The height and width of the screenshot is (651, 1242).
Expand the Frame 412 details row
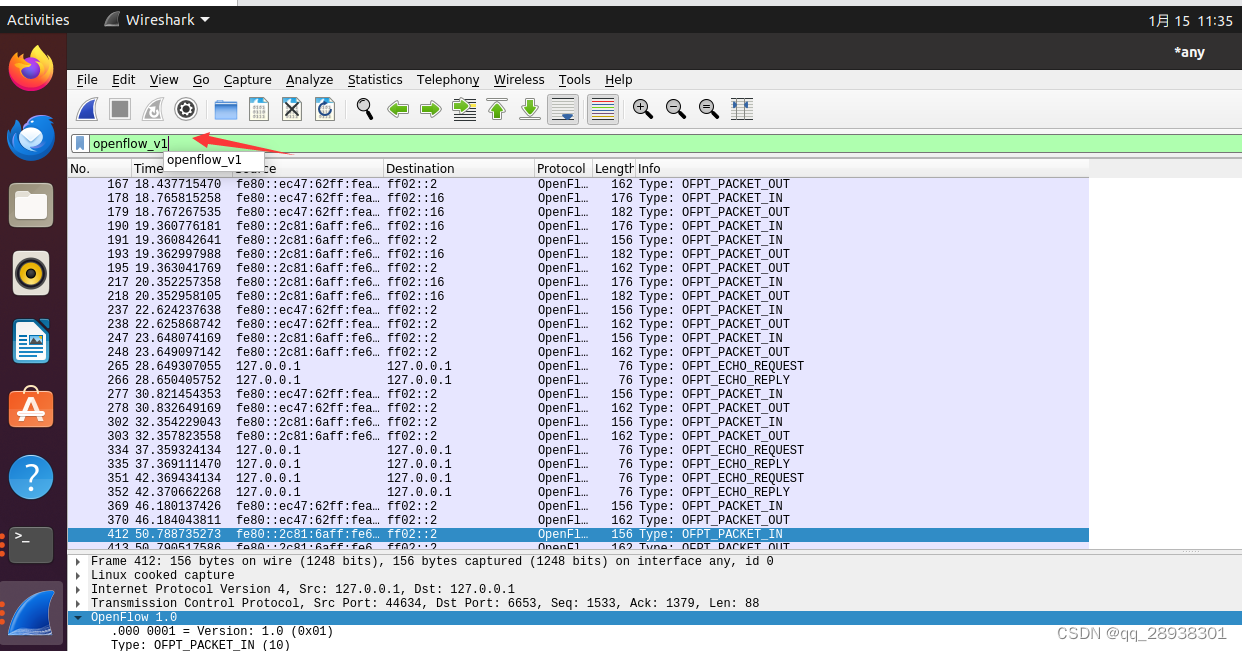click(x=78, y=562)
